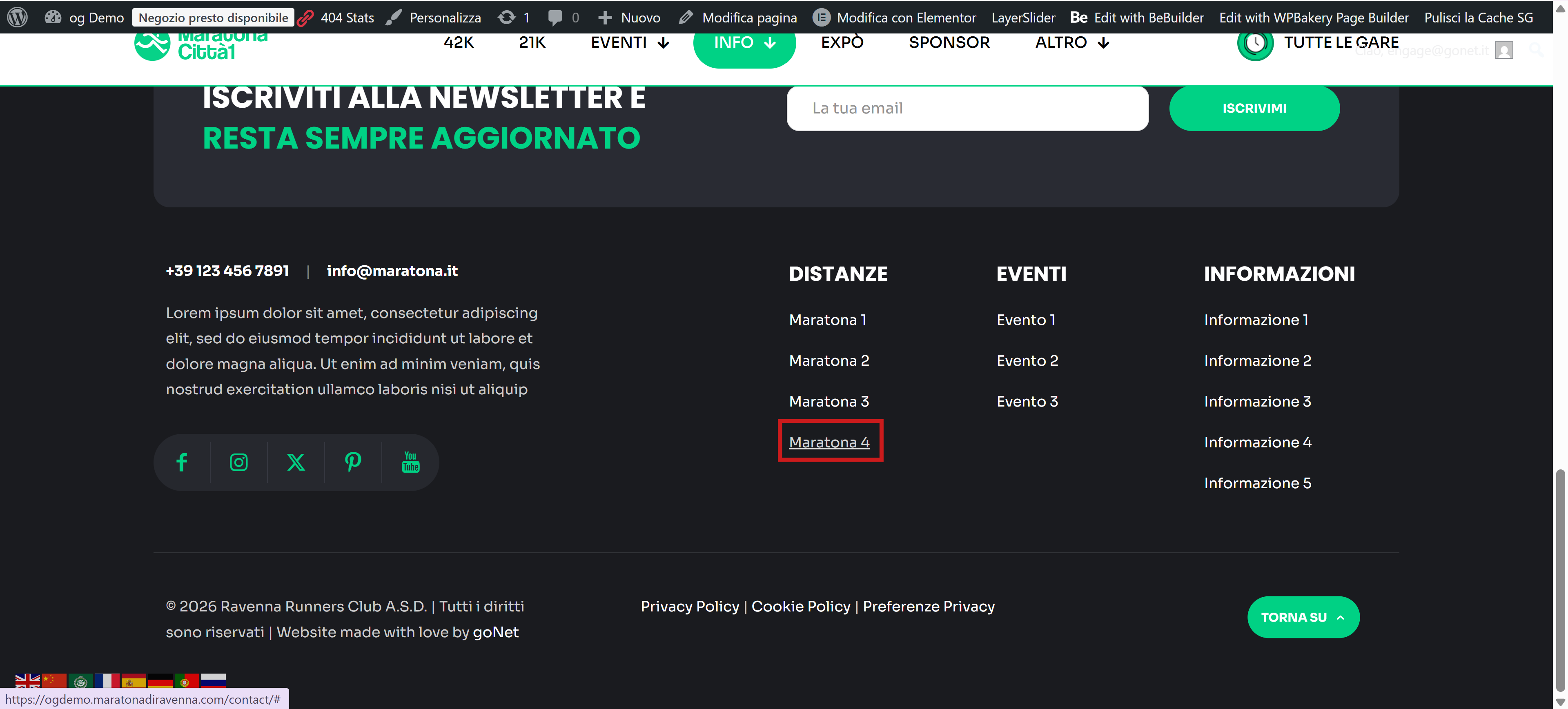The height and width of the screenshot is (709, 1568).
Task: Click the user avatar in admin bar
Action: tap(1503, 51)
